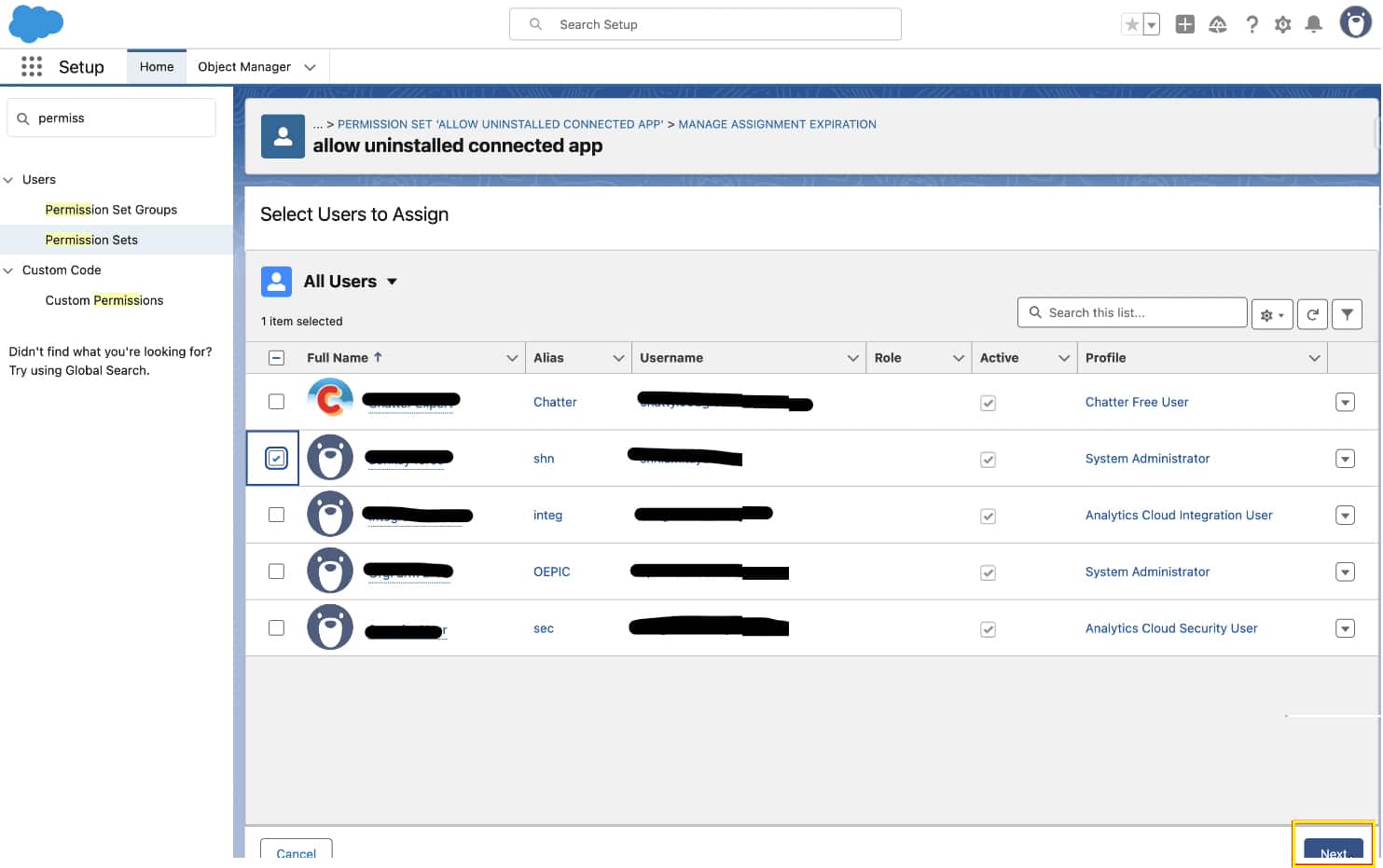The width and height of the screenshot is (1383, 868).
Task: Open the Analytics Cloud Security User profile link
Action: click(1170, 628)
